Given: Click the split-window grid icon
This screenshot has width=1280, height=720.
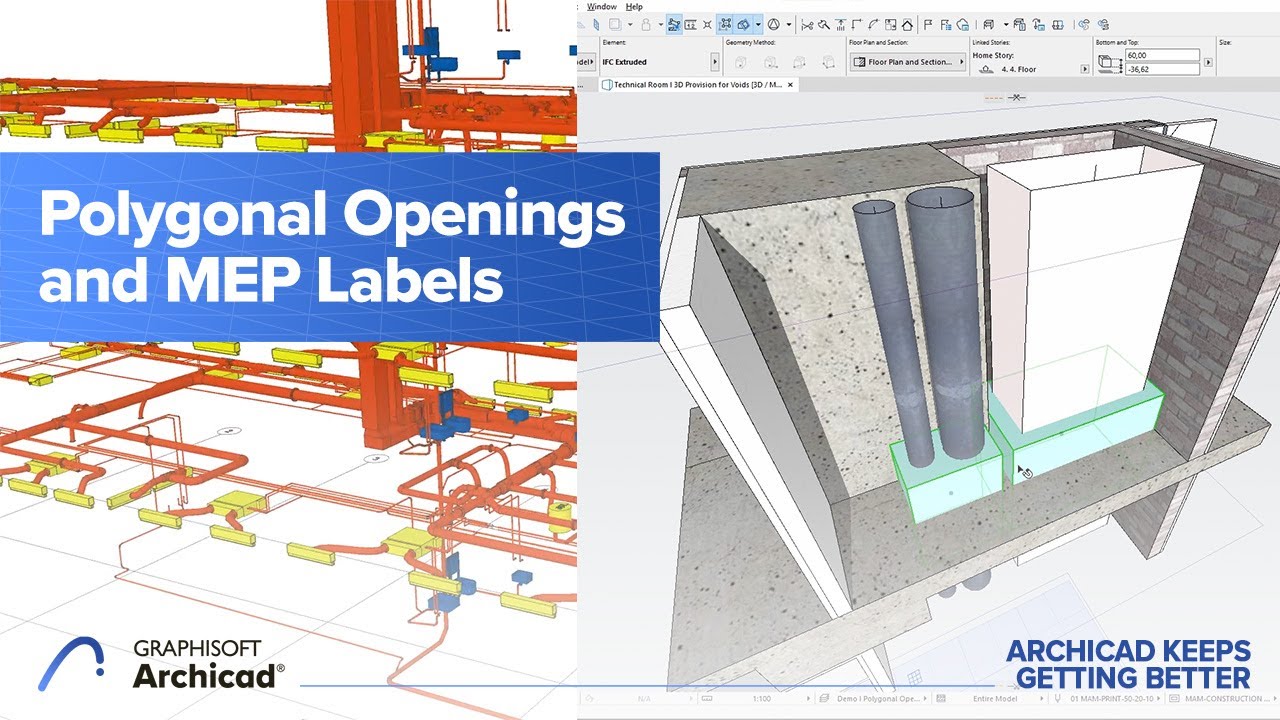Looking at the screenshot, I should 1058,24.
